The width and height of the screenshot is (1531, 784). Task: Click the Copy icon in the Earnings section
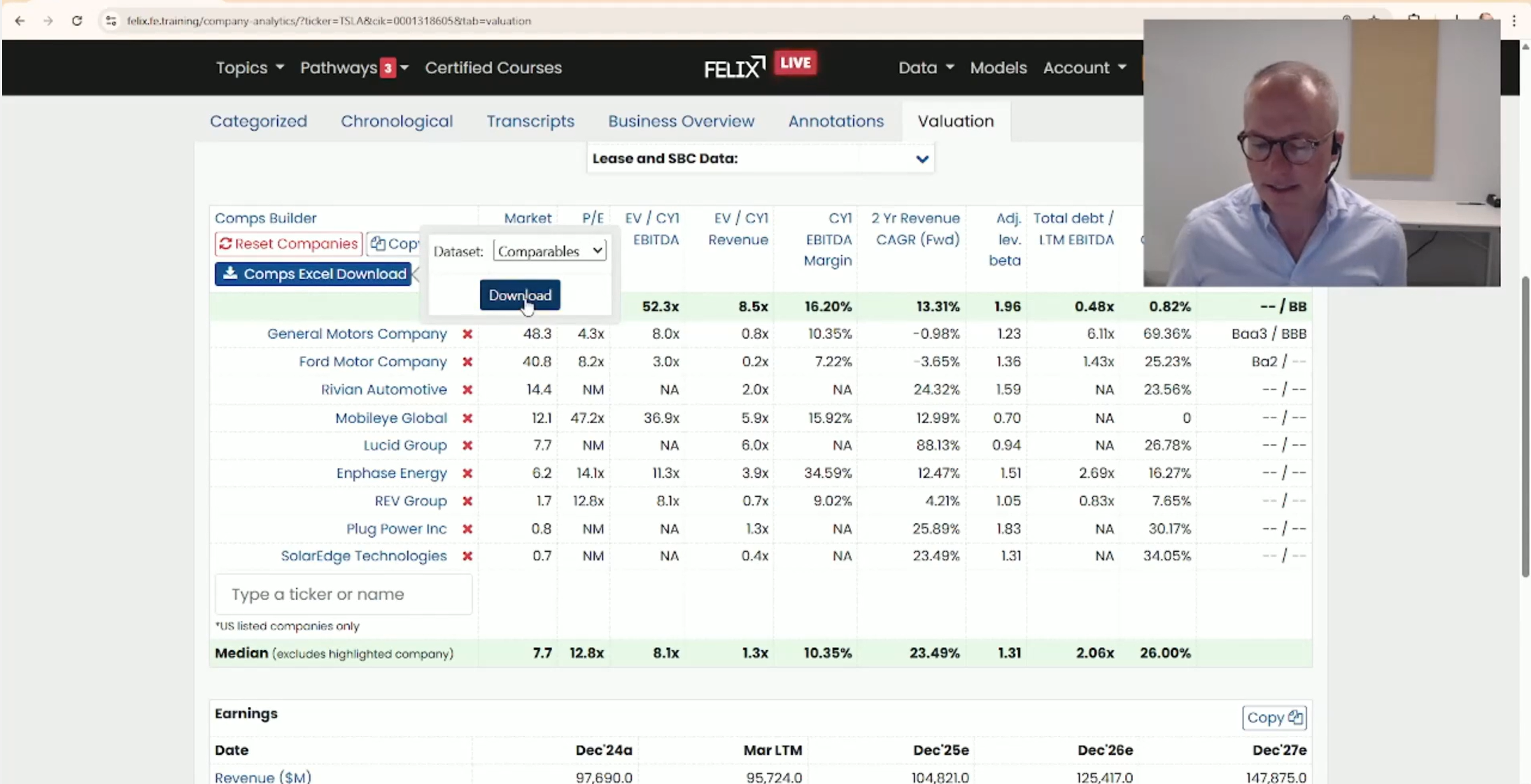(1274, 718)
